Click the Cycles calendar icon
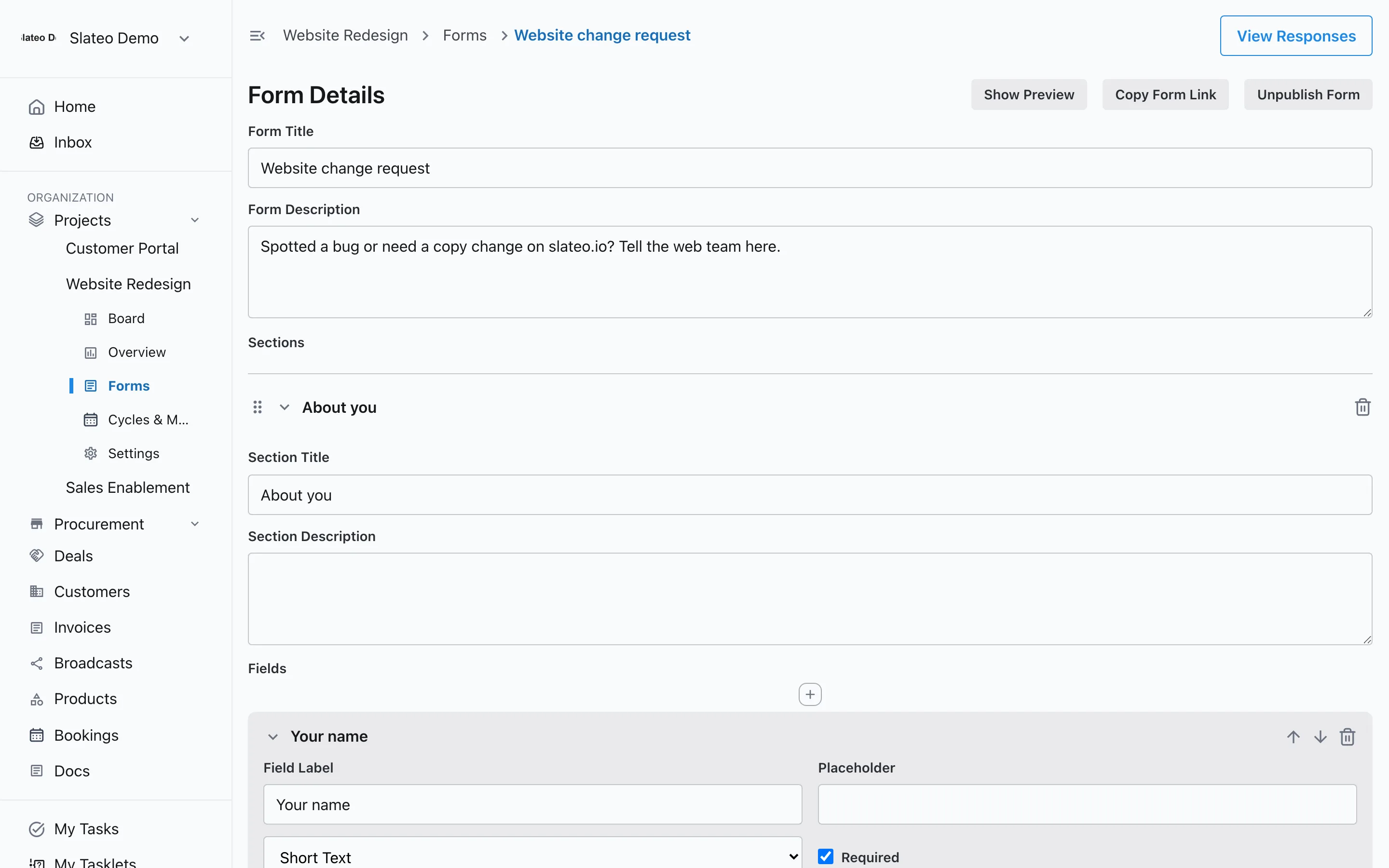 click(x=91, y=420)
